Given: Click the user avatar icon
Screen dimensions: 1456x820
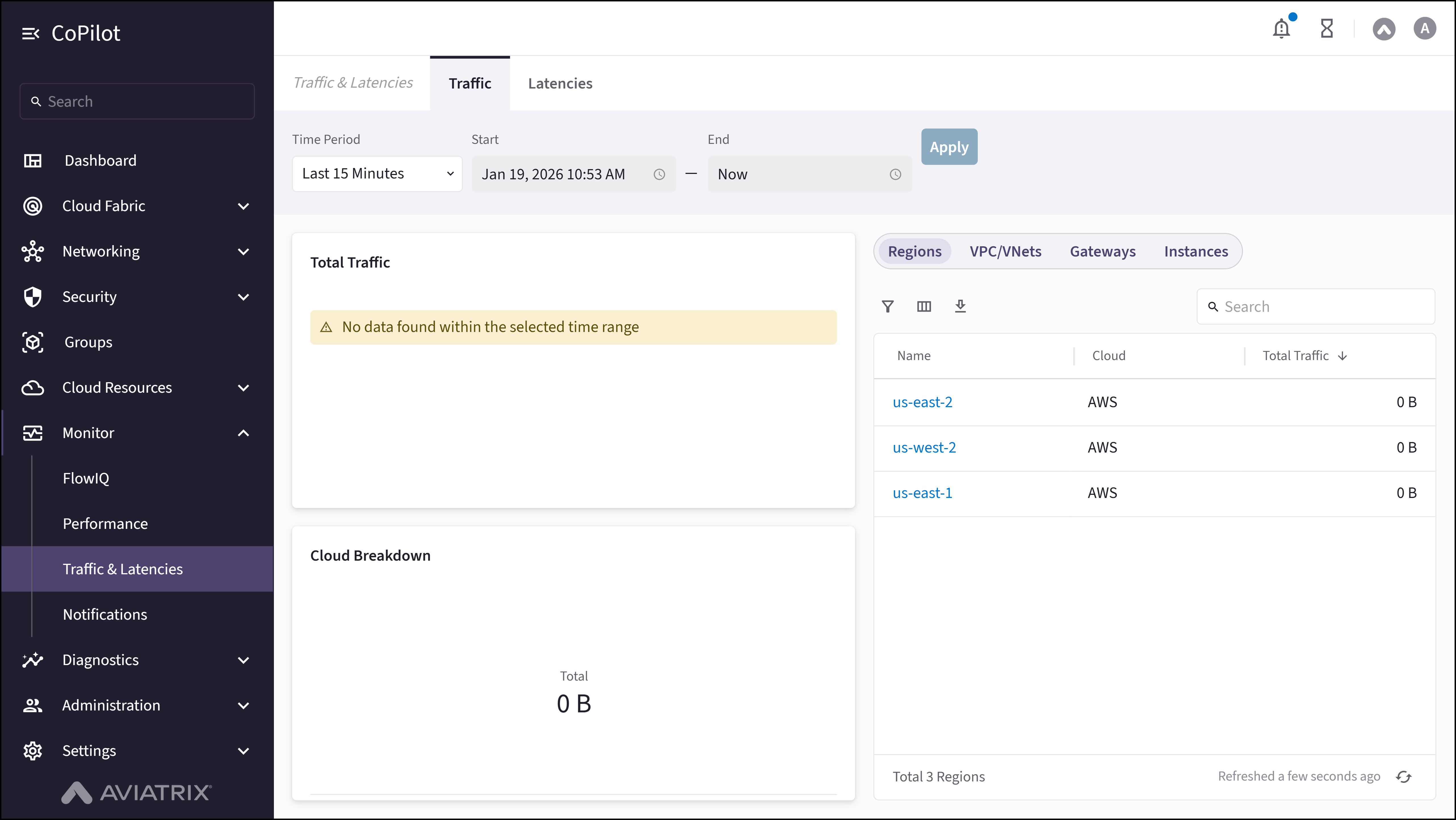Looking at the screenshot, I should pos(1424,28).
